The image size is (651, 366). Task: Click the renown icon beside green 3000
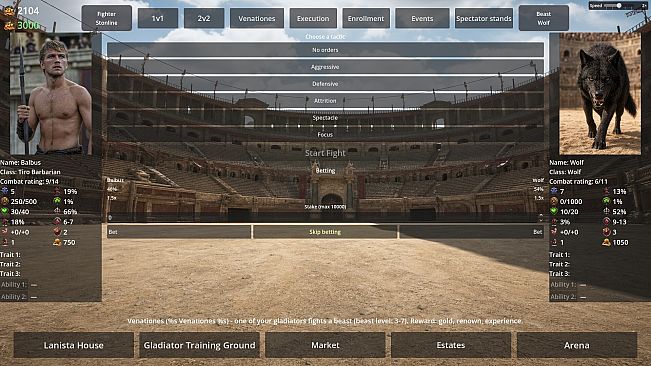pyautogui.click(x=9, y=25)
